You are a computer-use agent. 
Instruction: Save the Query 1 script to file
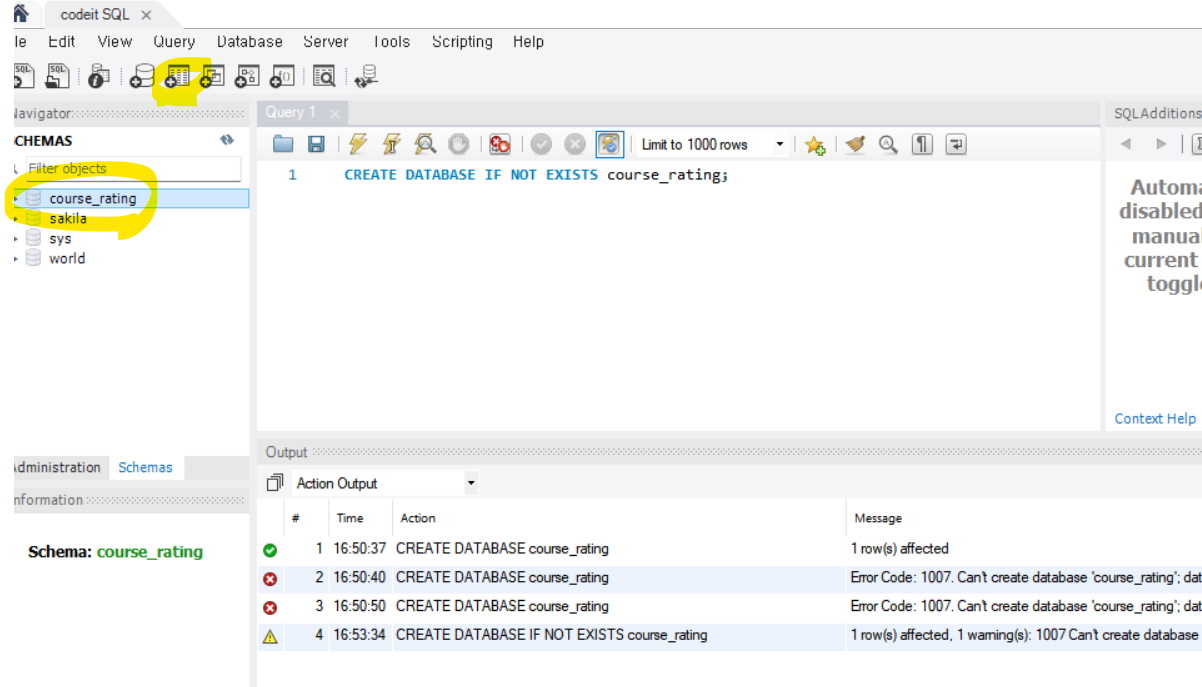[316, 145]
